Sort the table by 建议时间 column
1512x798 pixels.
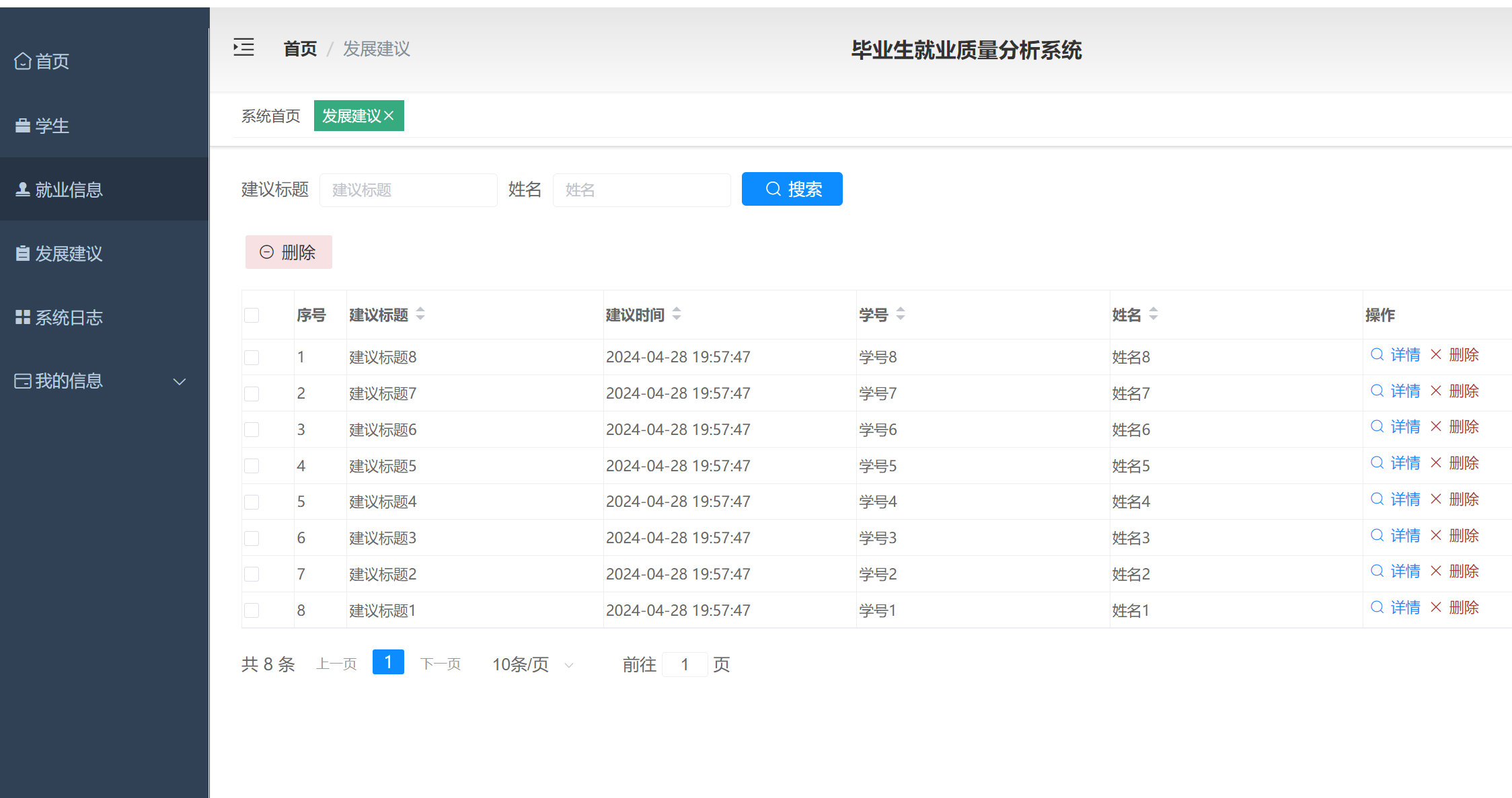coord(676,314)
